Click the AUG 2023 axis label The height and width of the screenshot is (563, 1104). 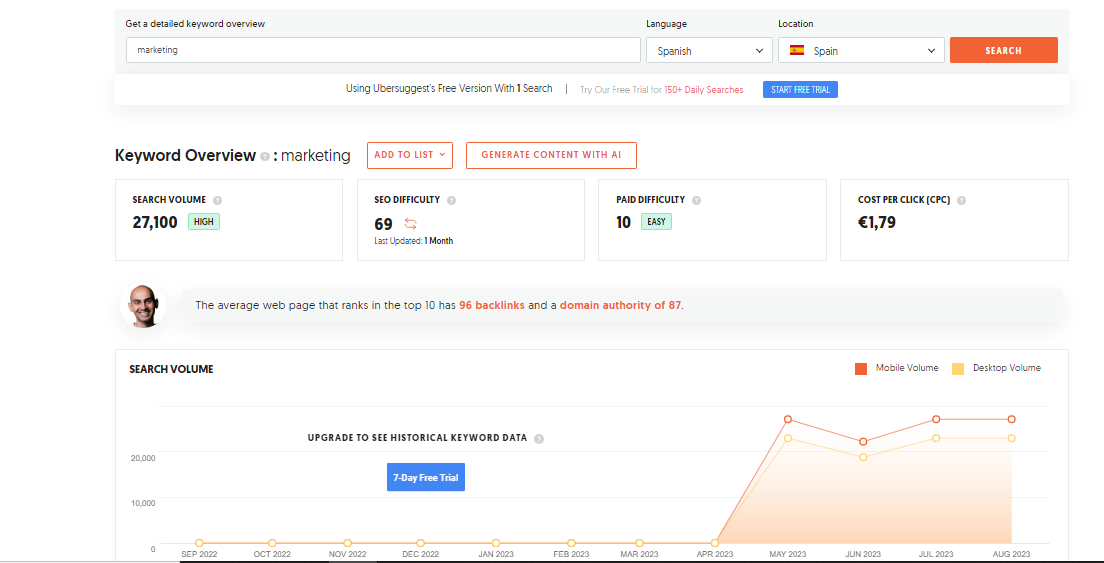pos(1012,555)
